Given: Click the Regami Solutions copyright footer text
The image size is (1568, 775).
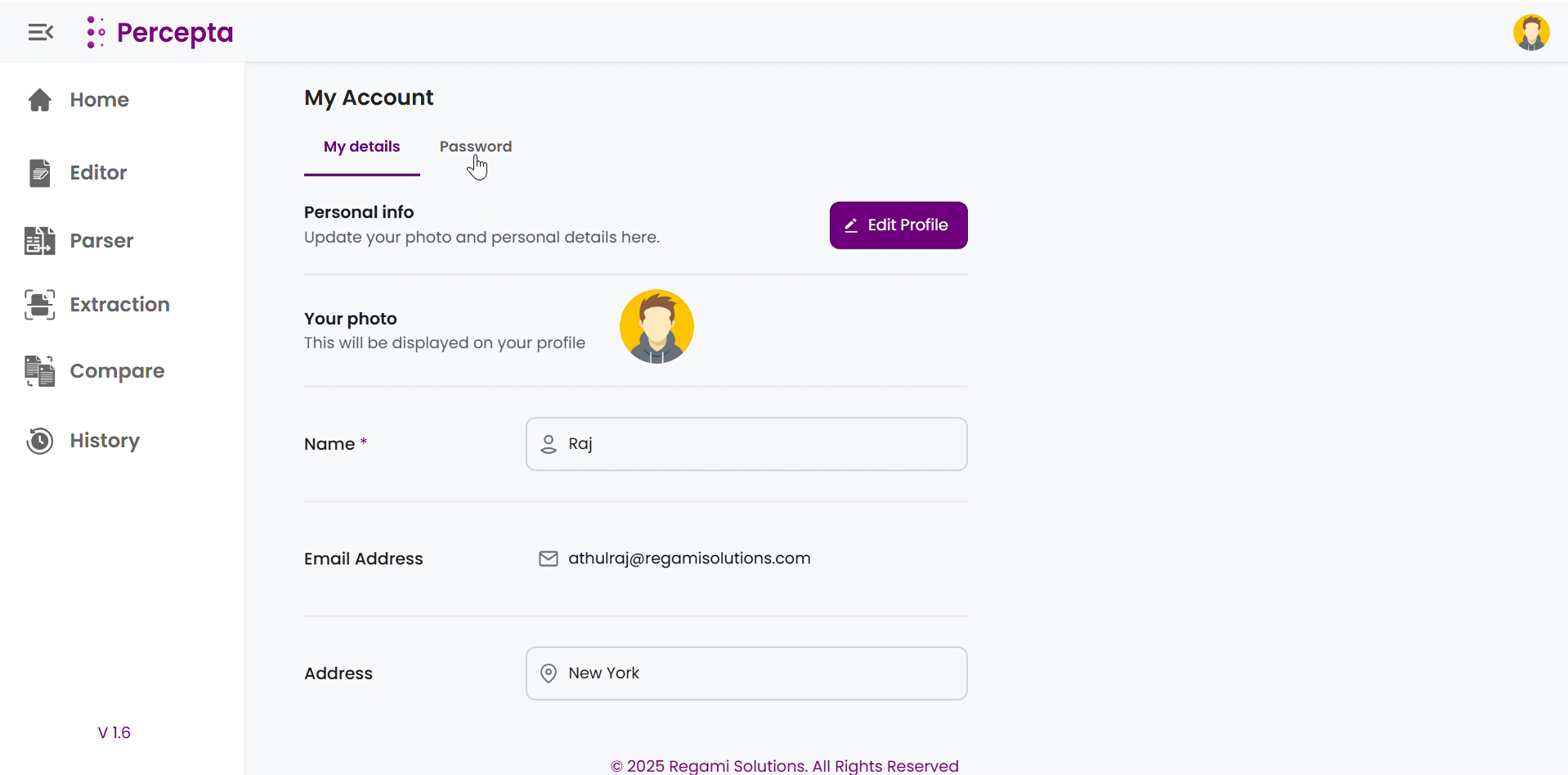Looking at the screenshot, I should (784, 765).
